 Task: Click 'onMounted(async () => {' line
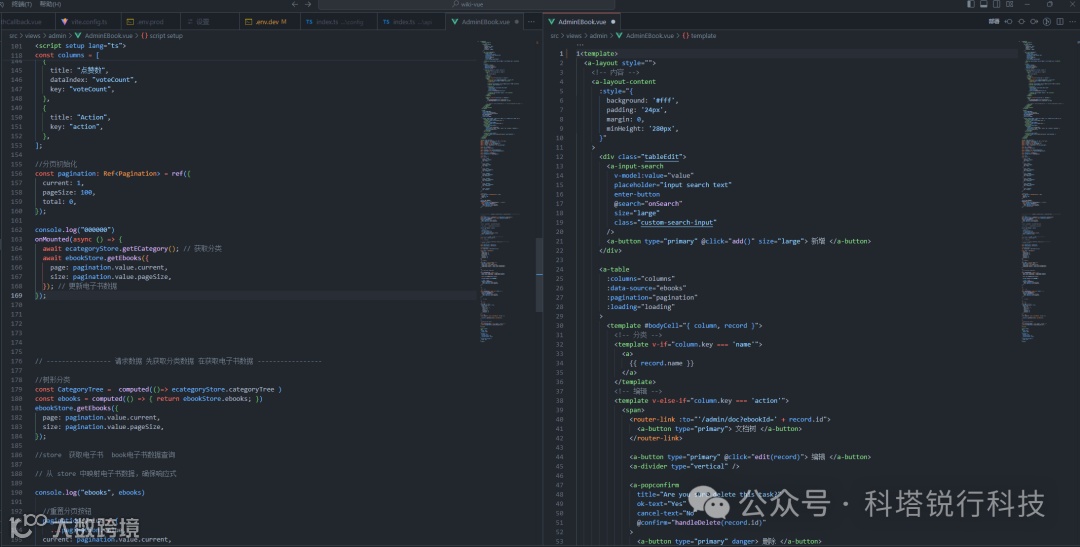pyautogui.click(x=78, y=239)
